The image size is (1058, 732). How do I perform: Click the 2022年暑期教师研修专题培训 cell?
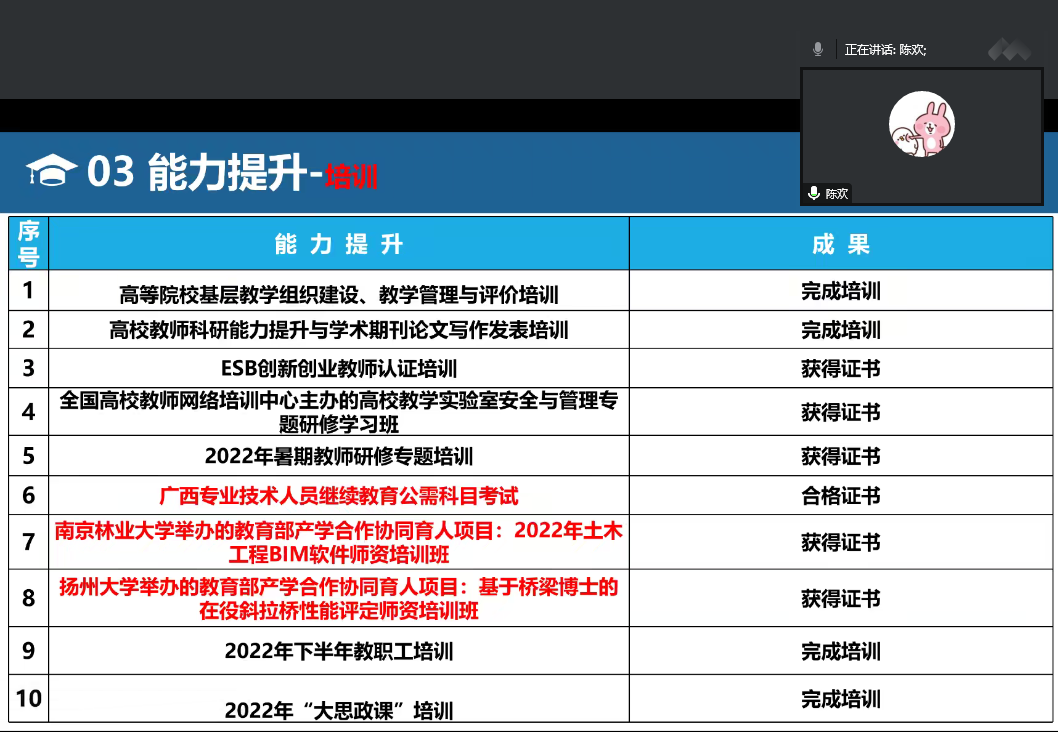pyautogui.click(x=339, y=456)
